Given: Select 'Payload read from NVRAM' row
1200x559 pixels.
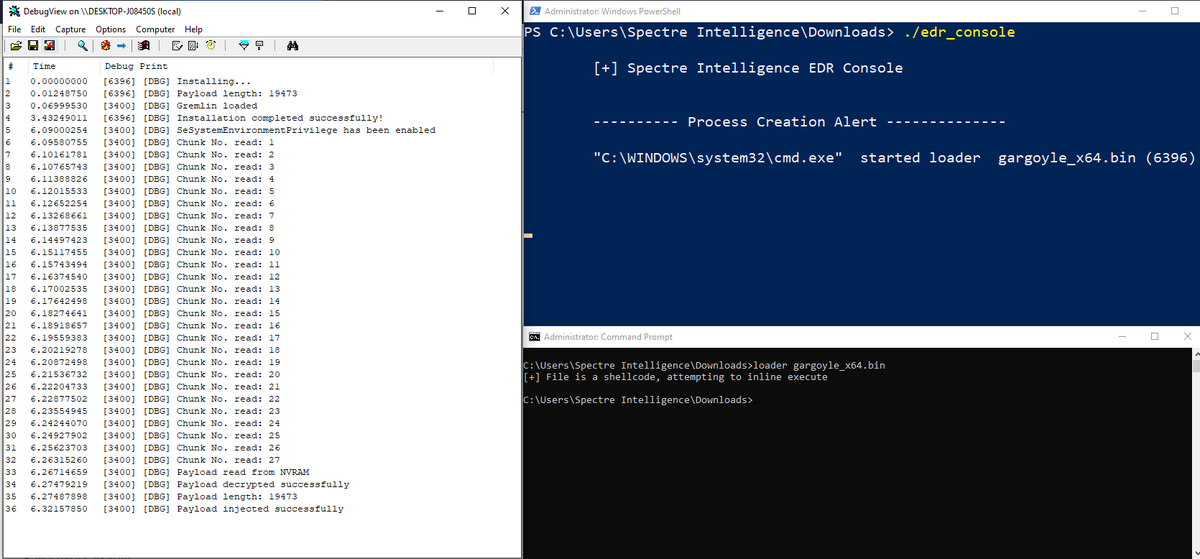Looking at the screenshot, I should click(260, 472).
